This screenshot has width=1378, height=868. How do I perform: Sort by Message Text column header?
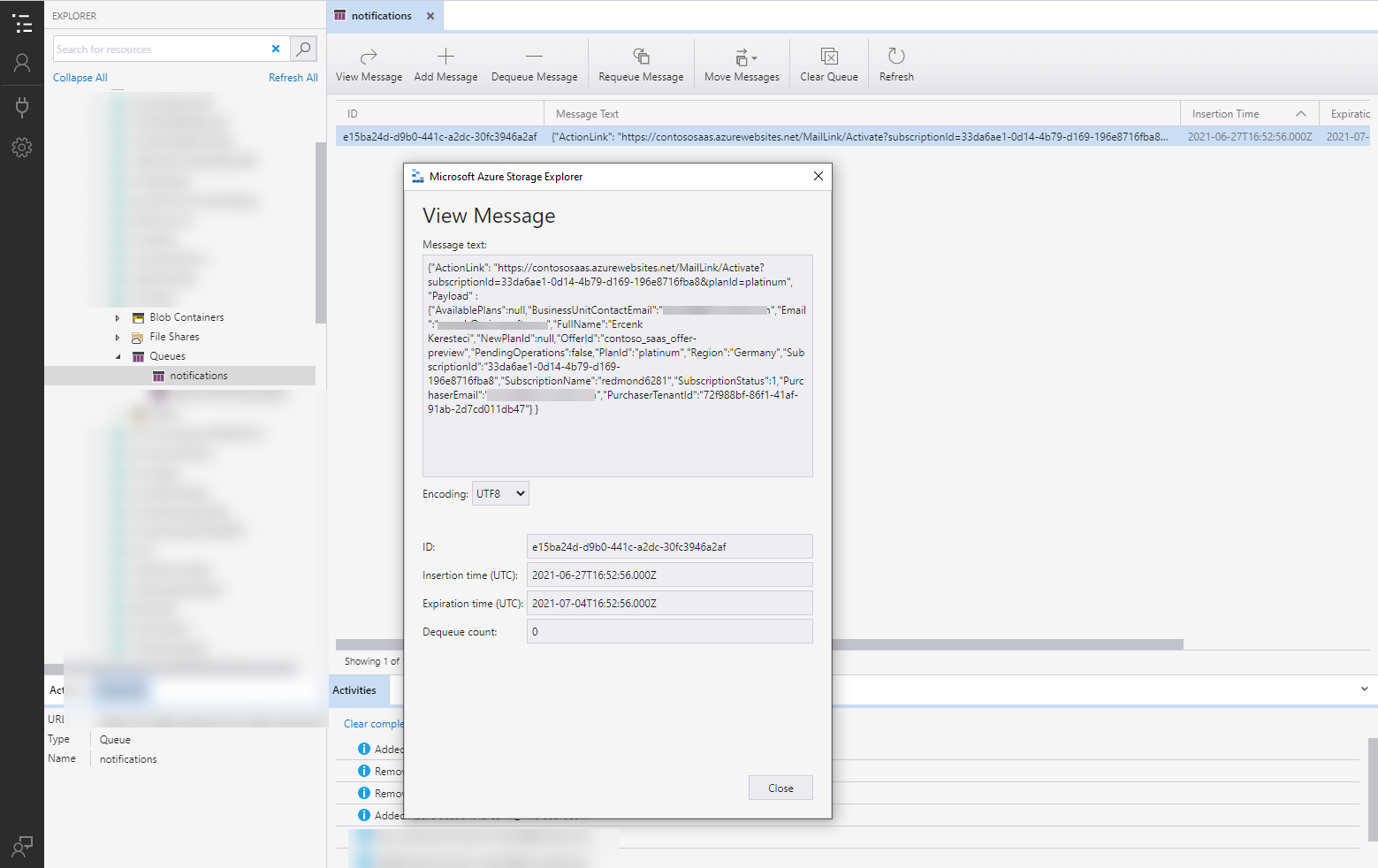click(x=862, y=114)
